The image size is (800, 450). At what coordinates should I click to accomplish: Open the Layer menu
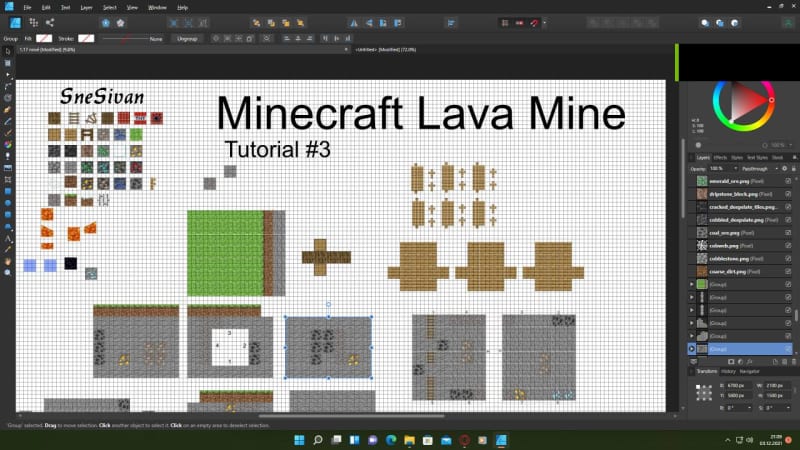pos(86,8)
